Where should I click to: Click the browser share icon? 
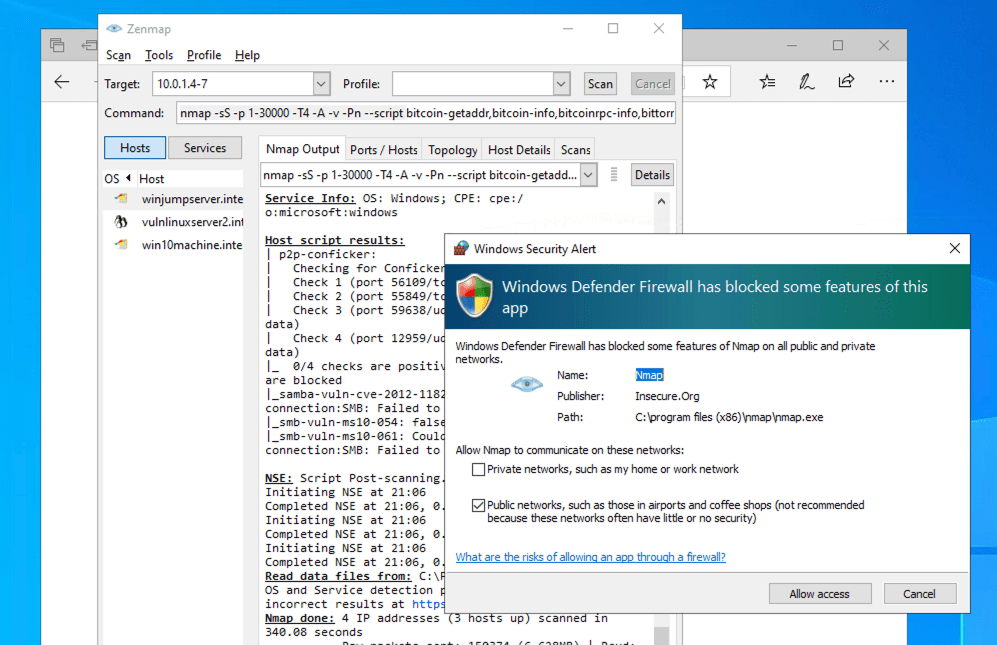pyautogui.click(x=846, y=82)
